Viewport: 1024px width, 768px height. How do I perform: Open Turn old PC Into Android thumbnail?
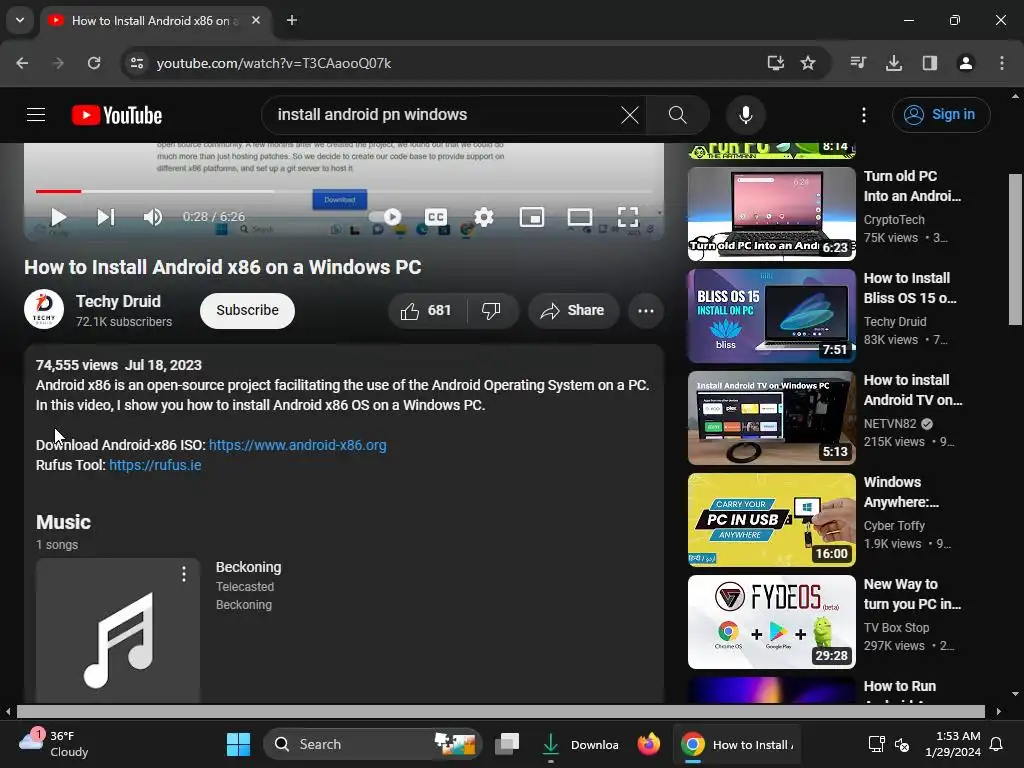(771, 214)
